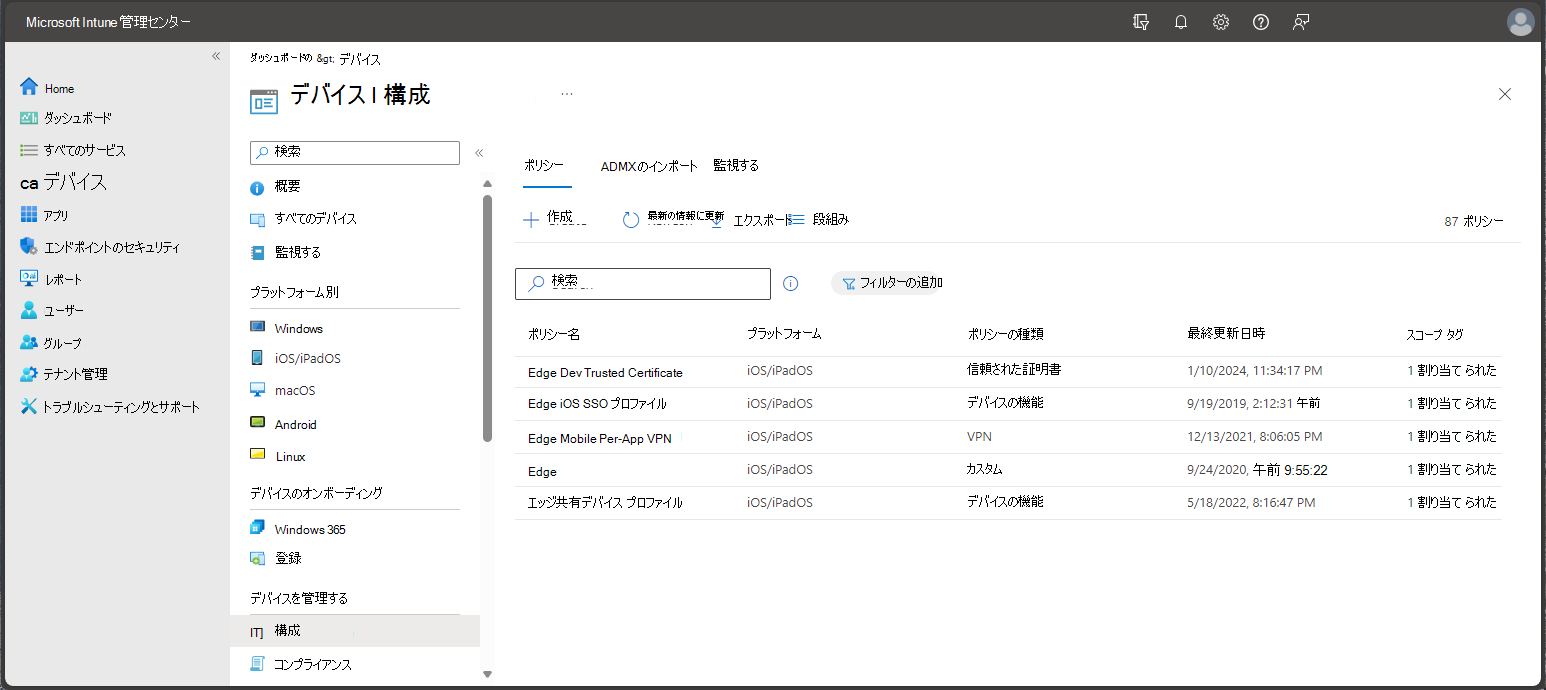This screenshot has height=690, width=1546.
Task: Click the Windows platform icon
Action: [257, 327]
